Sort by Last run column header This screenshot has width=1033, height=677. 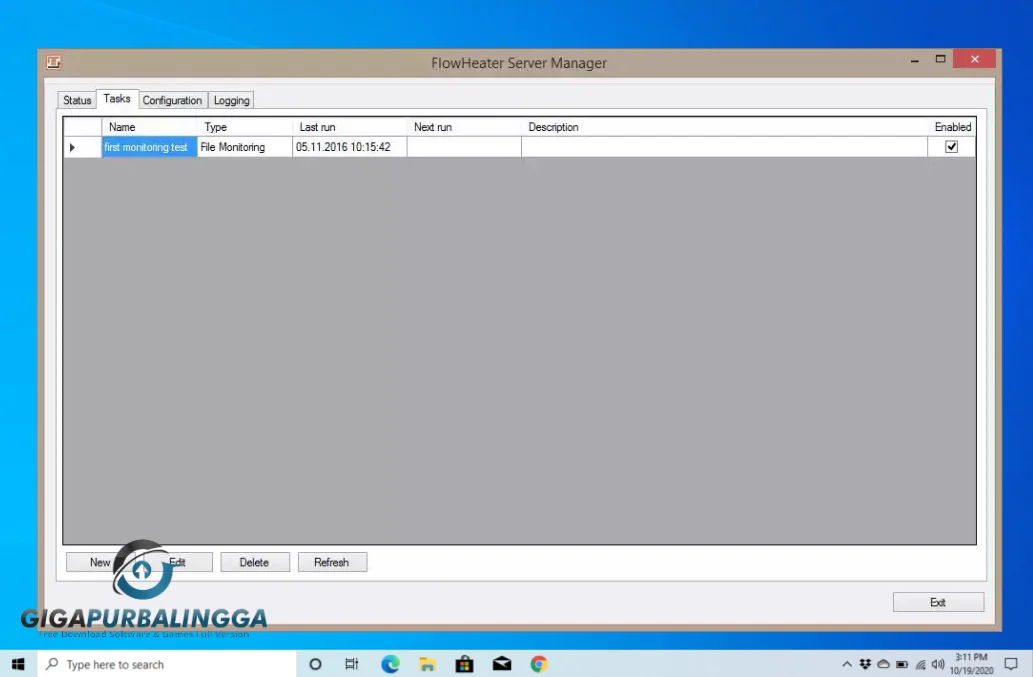[x=349, y=127]
